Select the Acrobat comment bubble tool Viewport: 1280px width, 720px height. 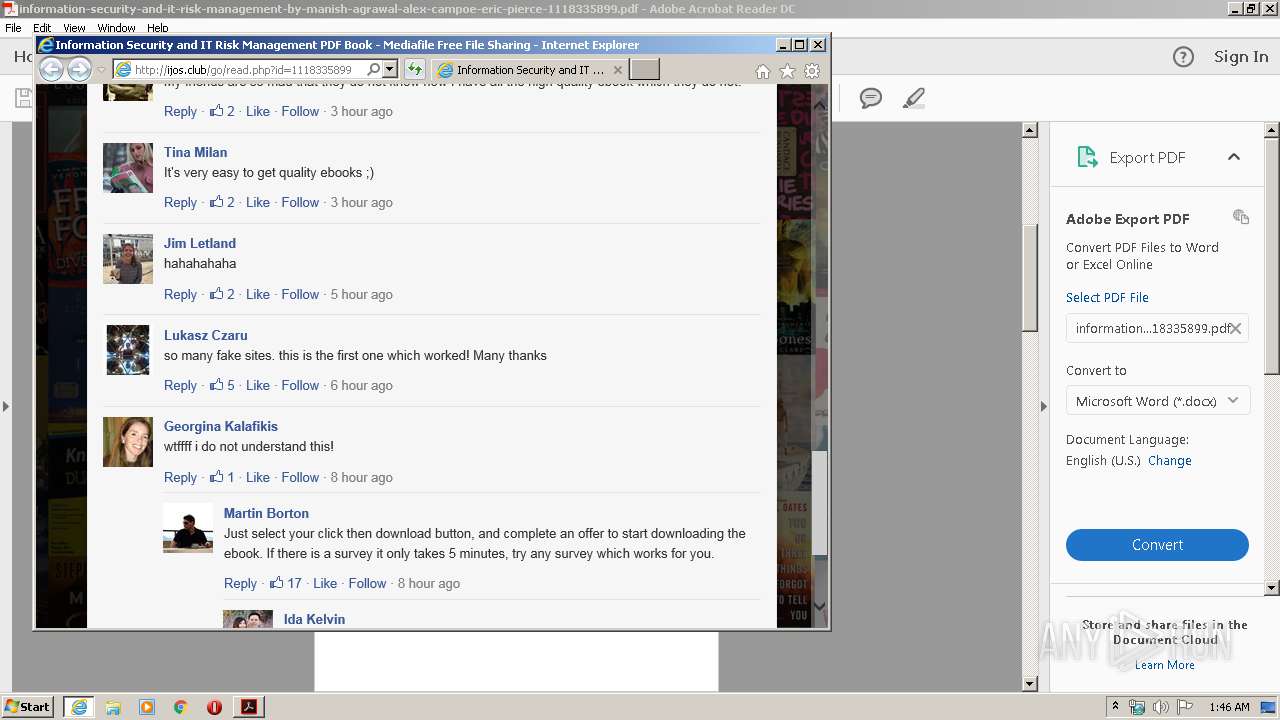pyautogui.click(x=871, y=98)
